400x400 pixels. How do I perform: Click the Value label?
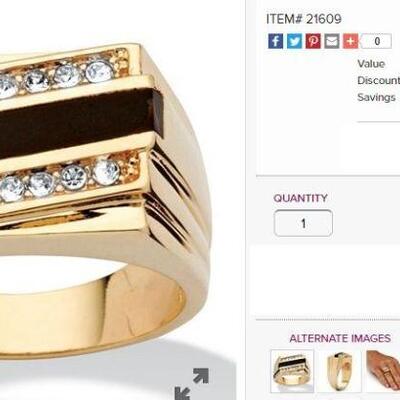tap(371, 64)
